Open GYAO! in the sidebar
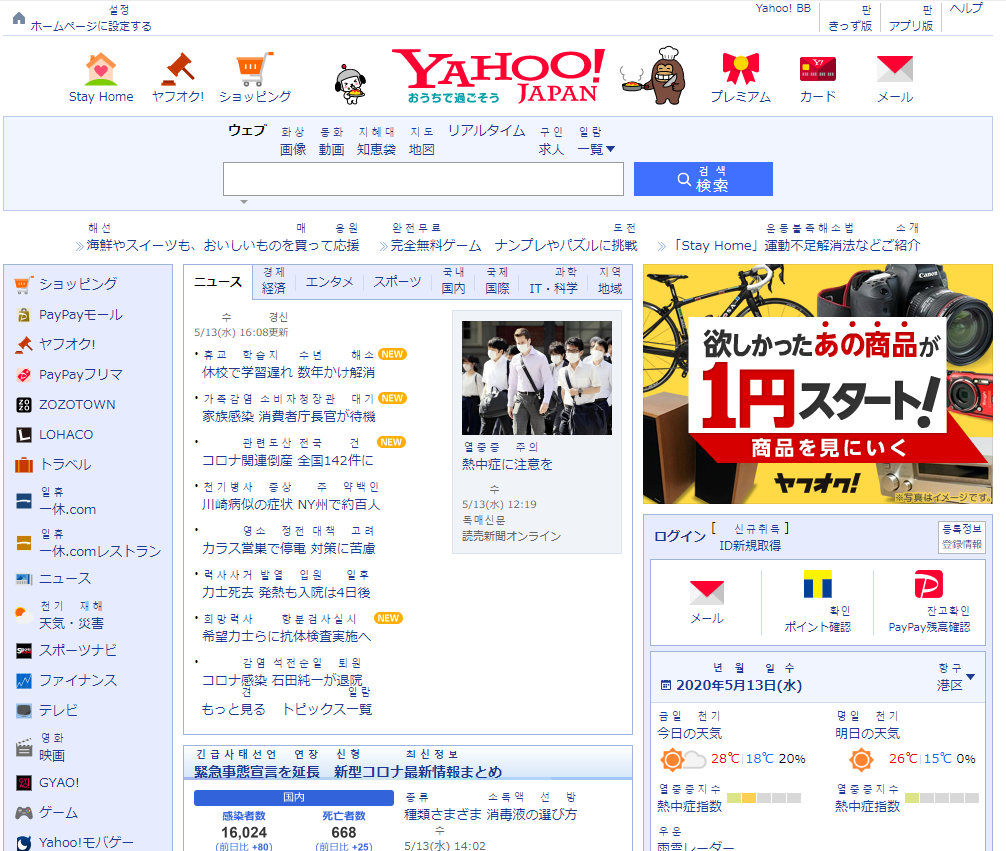Viewport: 1006px width, 851px height. (59, 782)
